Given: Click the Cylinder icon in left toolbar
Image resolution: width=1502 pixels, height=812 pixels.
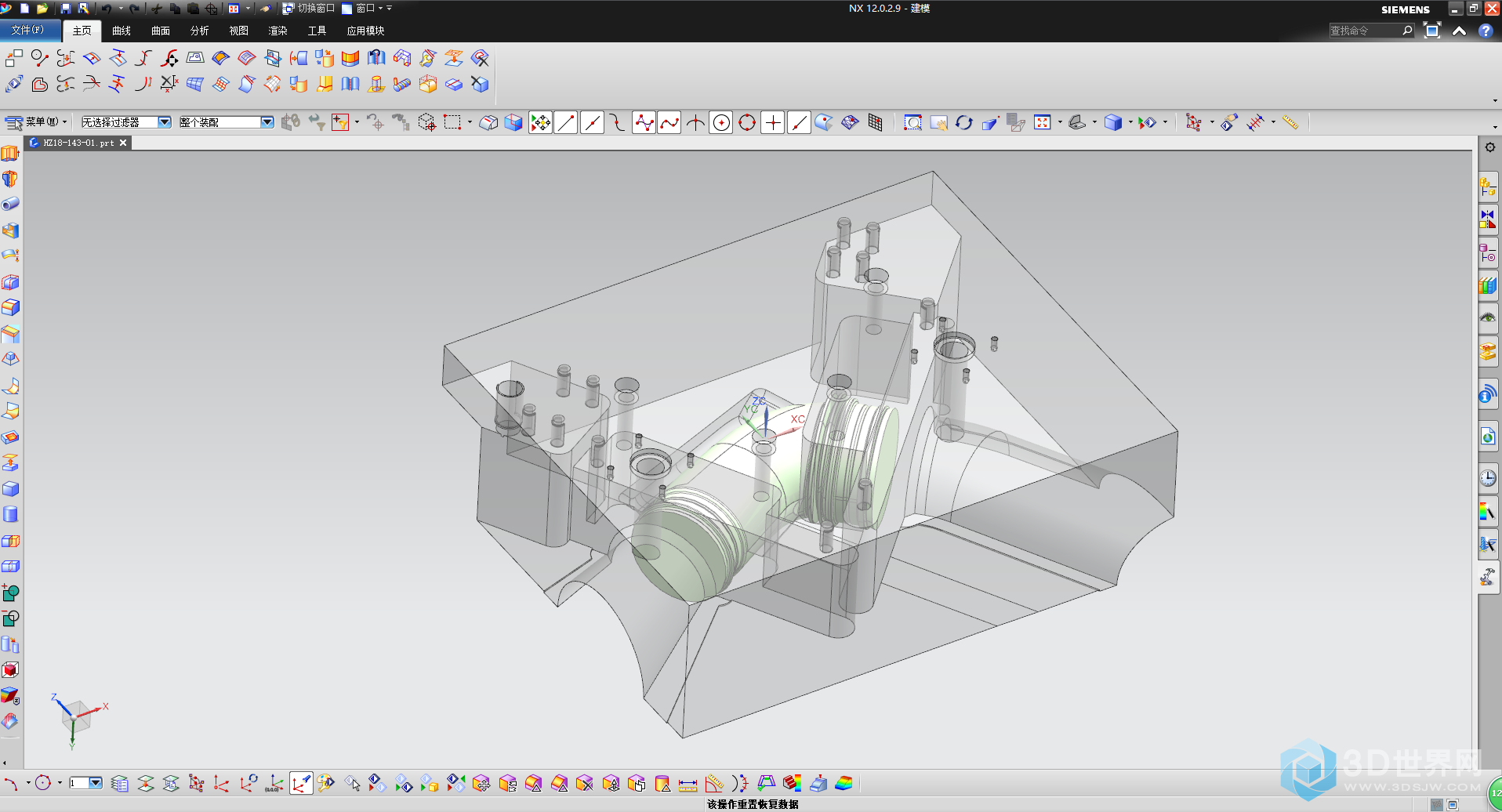Looking at the screenshot, I should click(x=10, y=514).
